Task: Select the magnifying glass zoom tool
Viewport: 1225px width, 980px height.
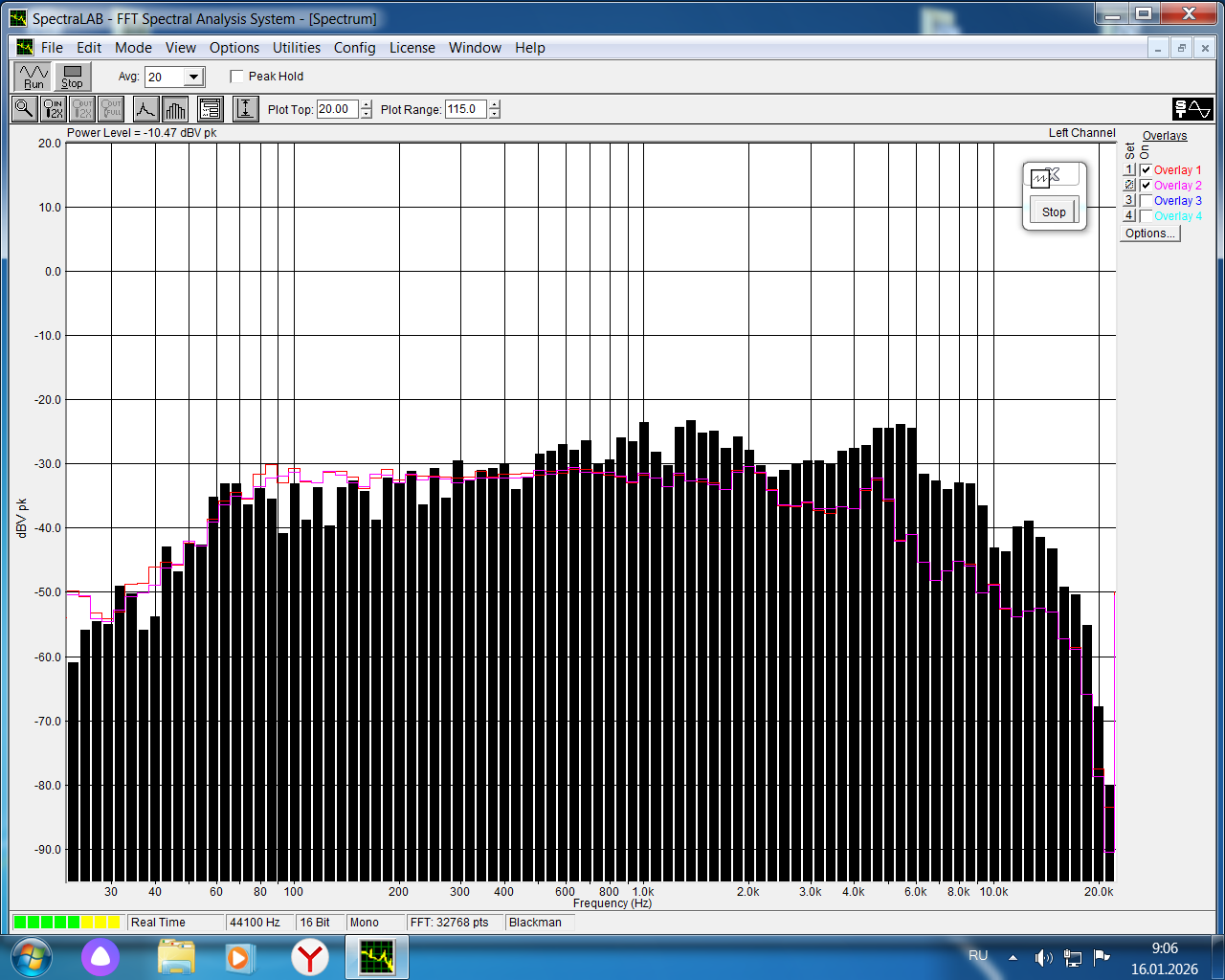Action: [24, 109]
